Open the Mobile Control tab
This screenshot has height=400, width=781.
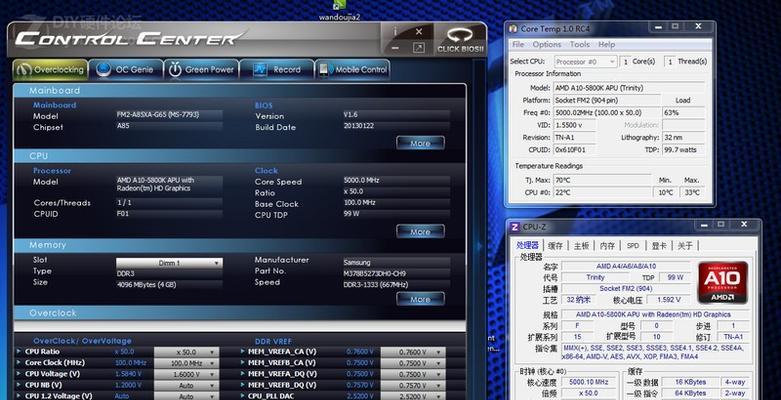tap(353, 70)
